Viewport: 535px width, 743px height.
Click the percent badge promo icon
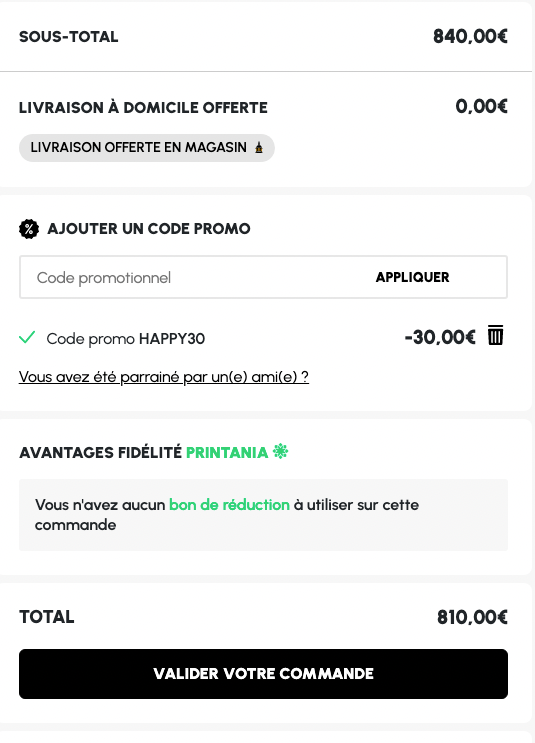(29, 229)
